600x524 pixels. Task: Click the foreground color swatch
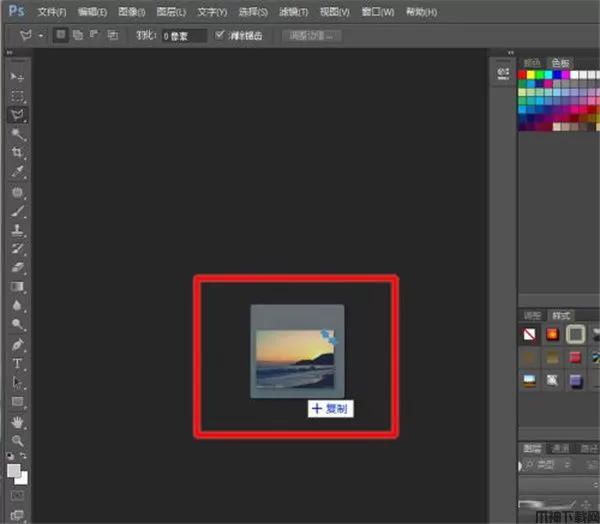(x=13, y=469)
